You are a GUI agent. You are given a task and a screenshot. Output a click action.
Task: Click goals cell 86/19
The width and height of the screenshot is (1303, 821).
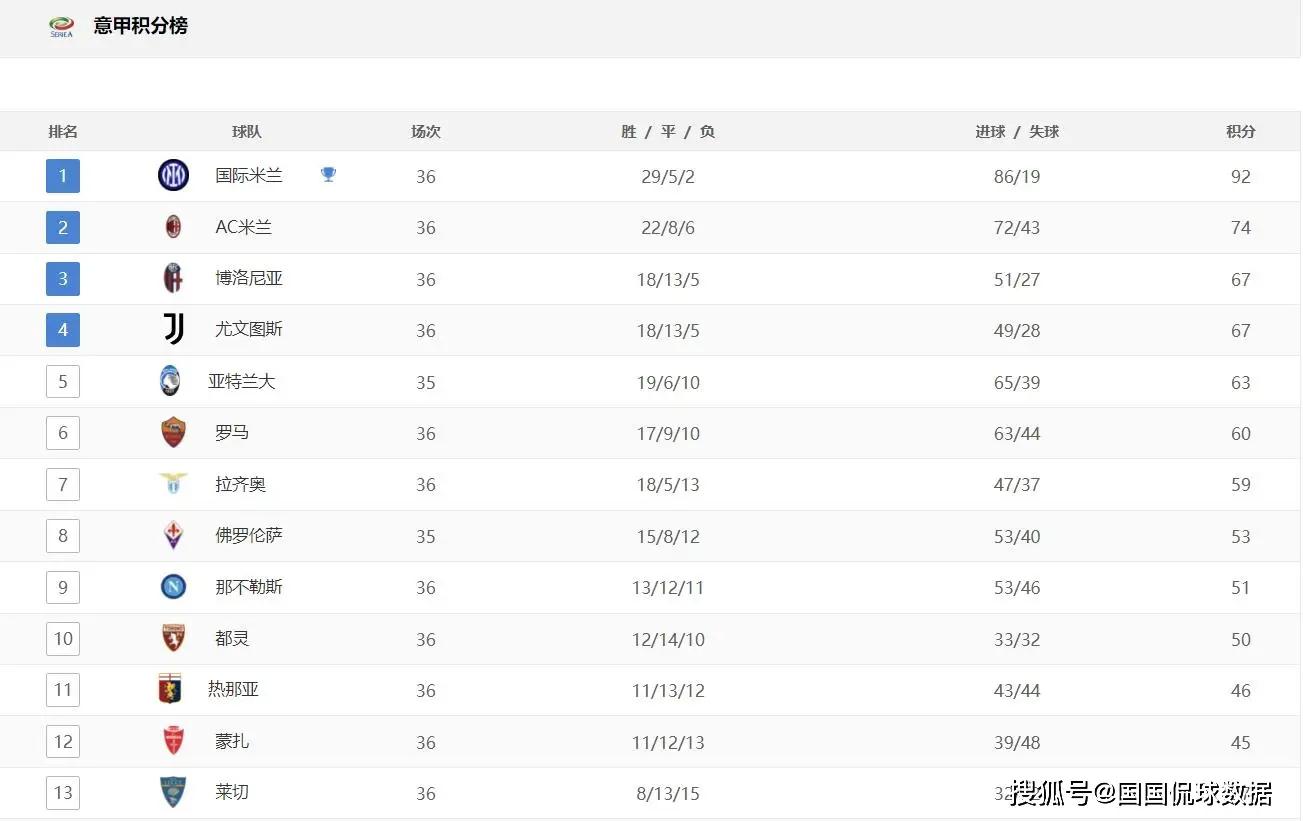point(1017,177)
